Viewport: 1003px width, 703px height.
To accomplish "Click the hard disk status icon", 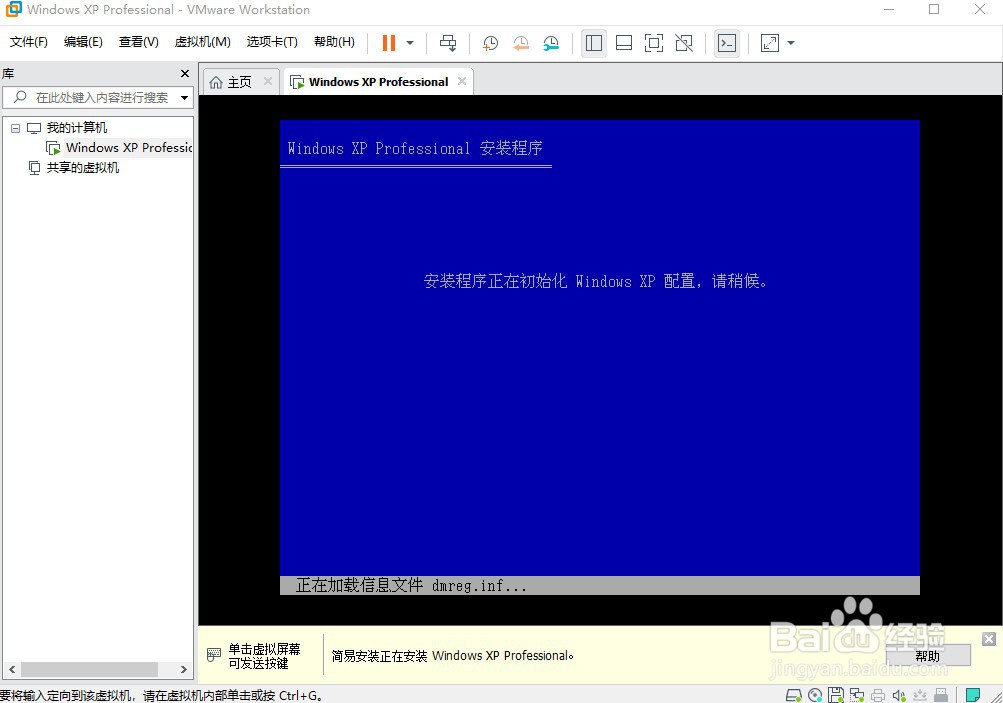I will point(793,695).
